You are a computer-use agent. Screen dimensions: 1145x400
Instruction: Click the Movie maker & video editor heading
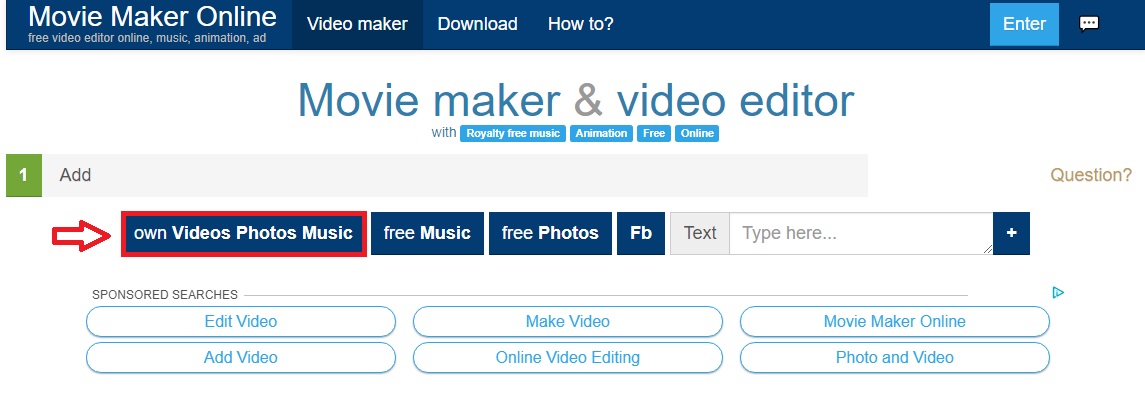[575, 101]
